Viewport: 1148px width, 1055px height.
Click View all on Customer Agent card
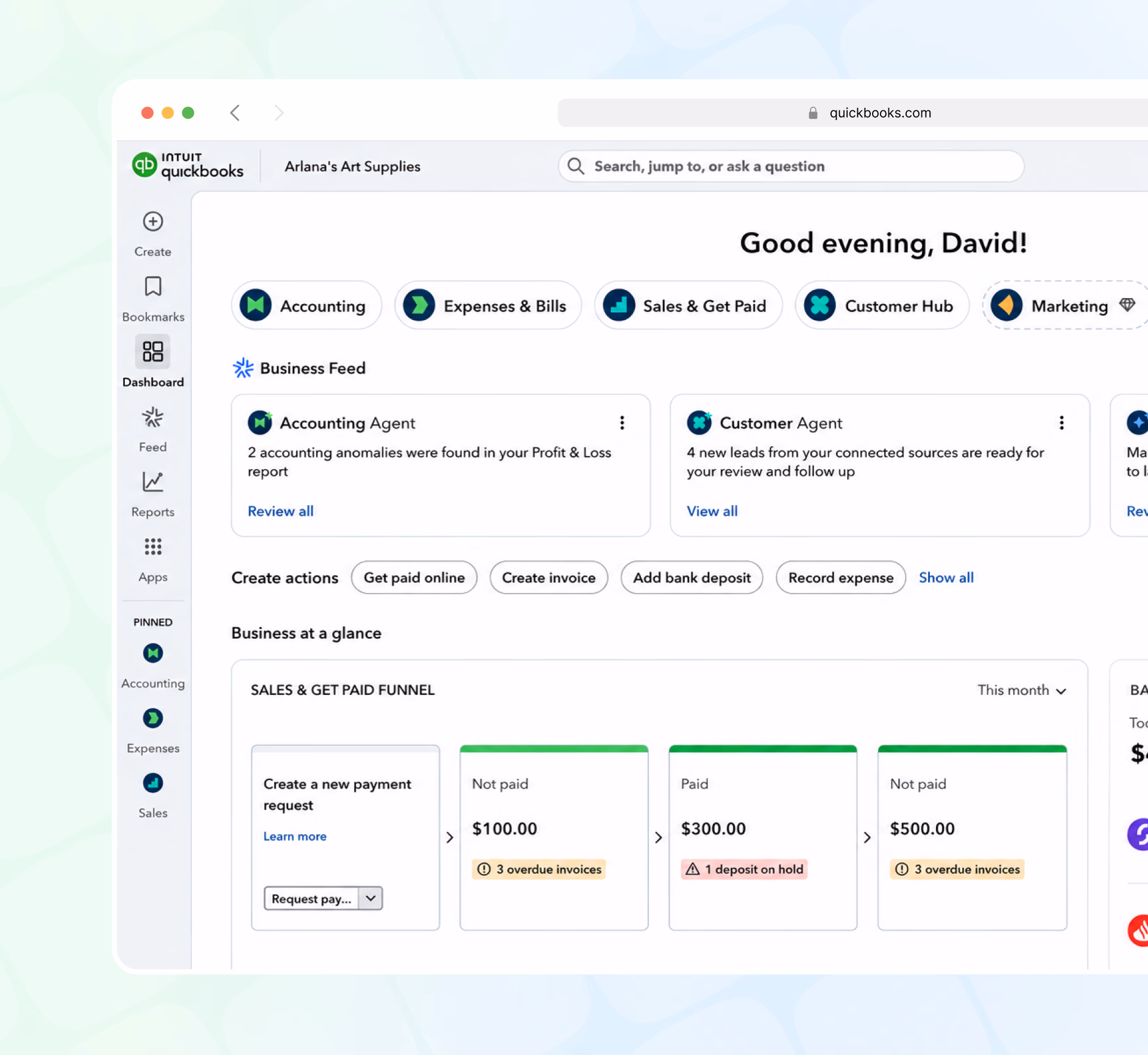point(712,511)
